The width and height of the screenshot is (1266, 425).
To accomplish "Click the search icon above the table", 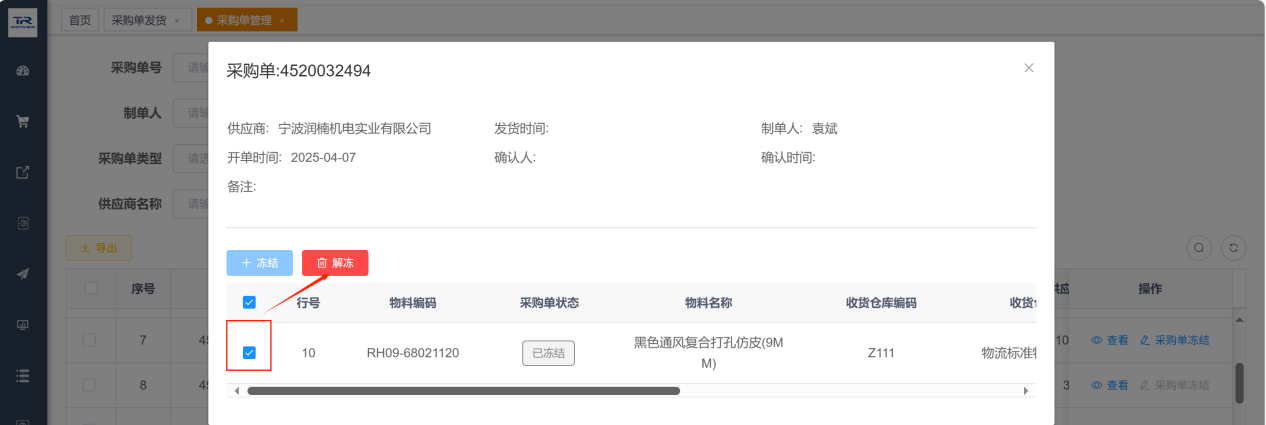I will click(1198, 248).
